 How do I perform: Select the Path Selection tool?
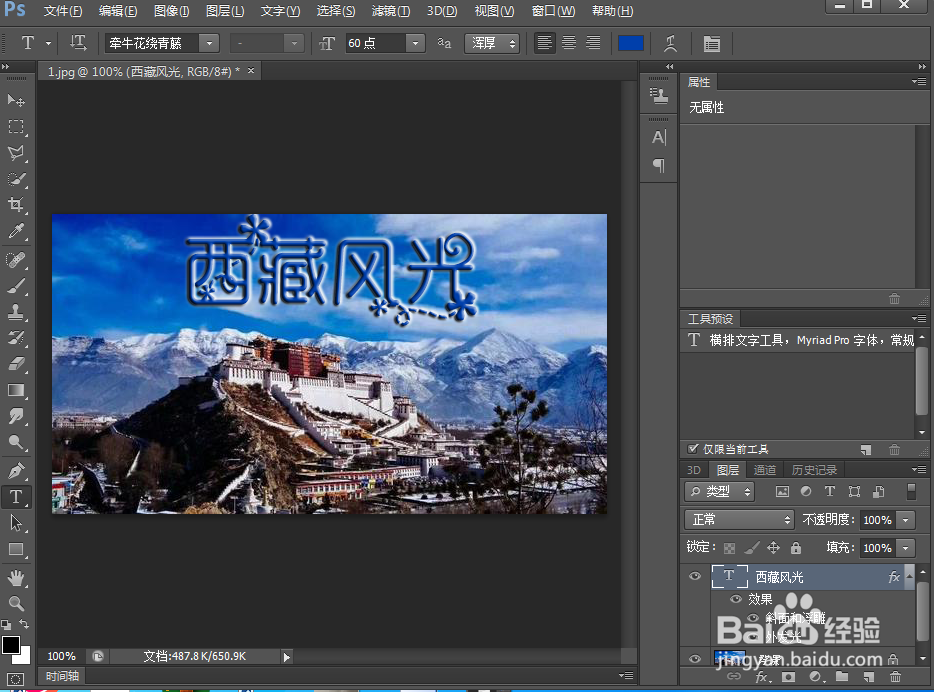16,523
